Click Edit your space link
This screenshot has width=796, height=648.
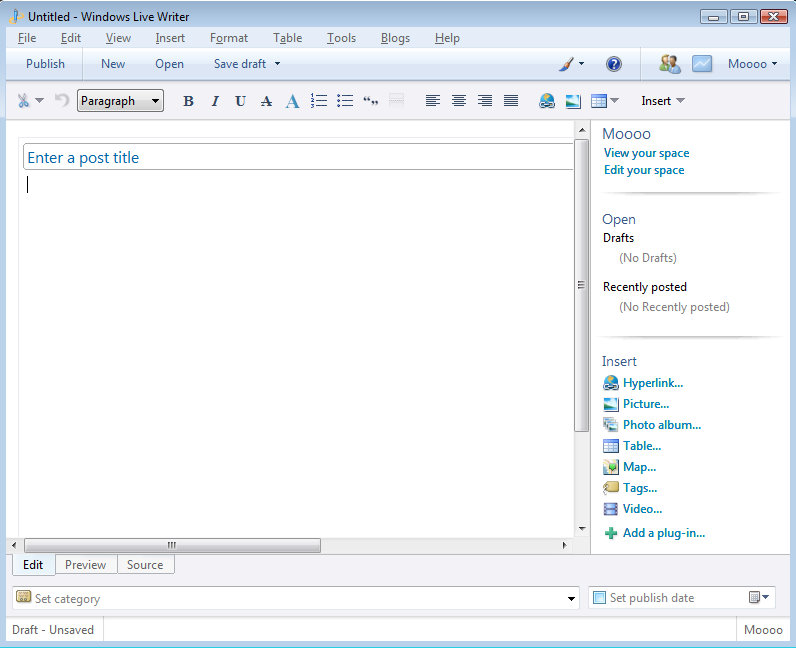pyautogui.click(x=644, y=170)
